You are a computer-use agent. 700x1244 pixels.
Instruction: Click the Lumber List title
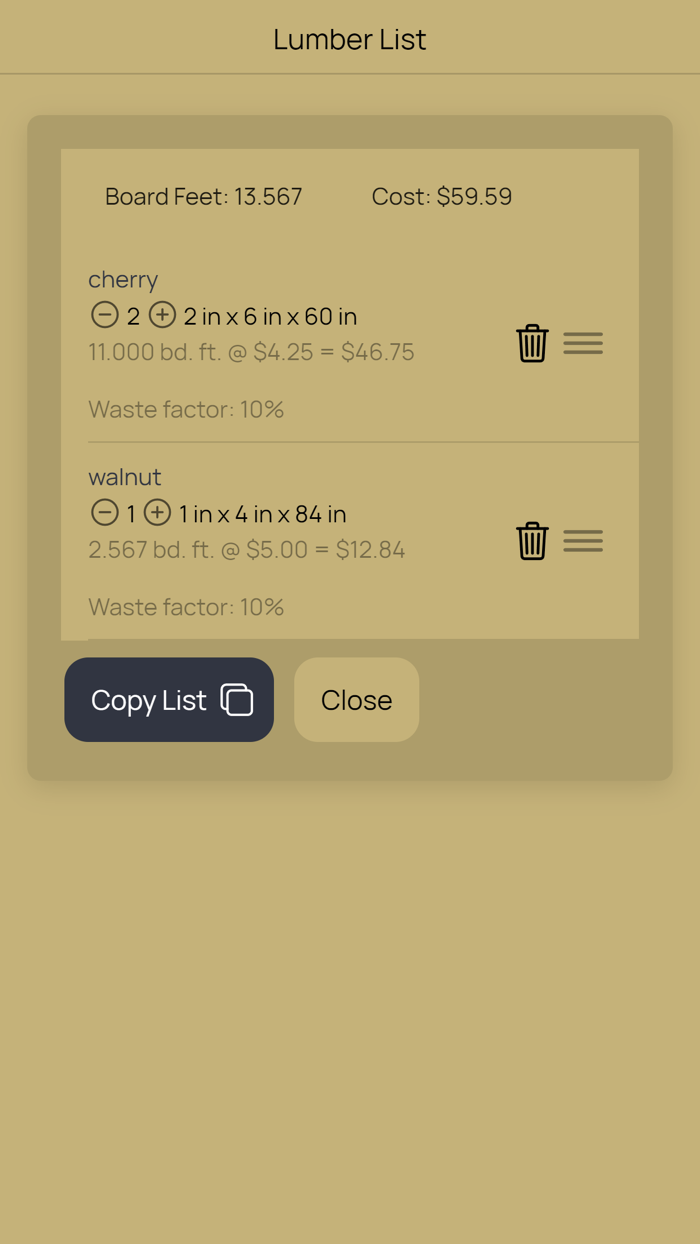[x=349, y=39]
